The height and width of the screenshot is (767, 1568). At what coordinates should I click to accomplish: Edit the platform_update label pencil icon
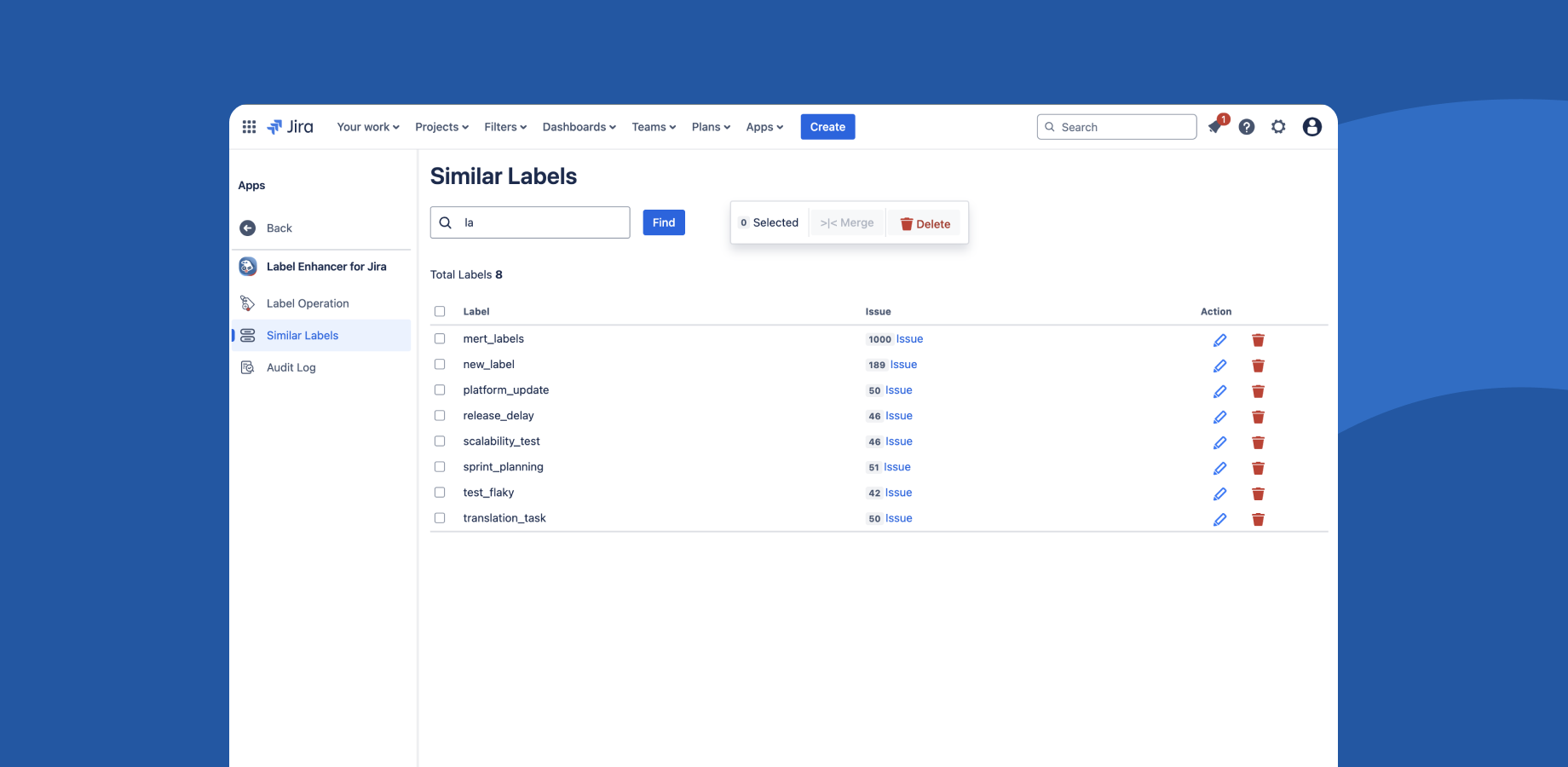(1220, 391)
